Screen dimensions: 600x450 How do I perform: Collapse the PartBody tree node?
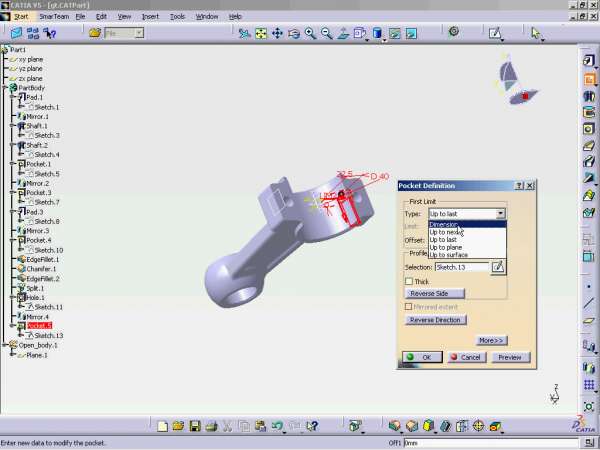point(5,88)
